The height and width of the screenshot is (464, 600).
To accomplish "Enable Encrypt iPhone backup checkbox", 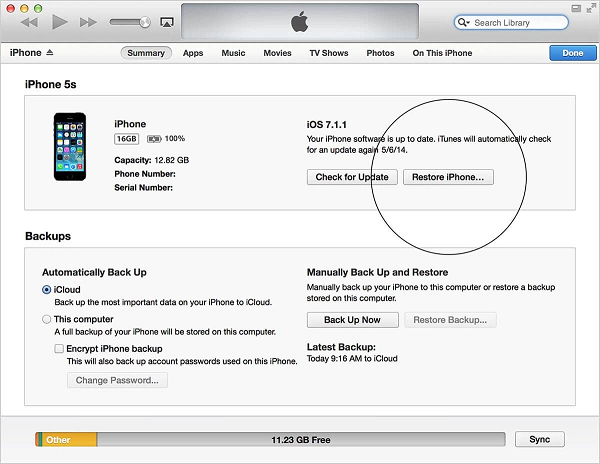I will point(59,347).
